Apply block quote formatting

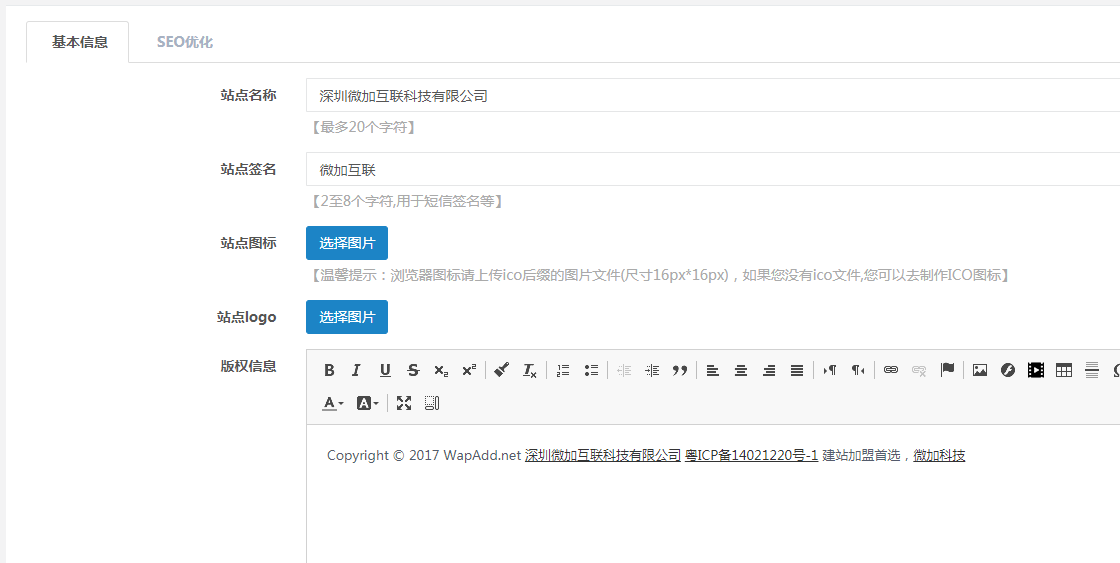pyautogui.click(x=680, y=370)
